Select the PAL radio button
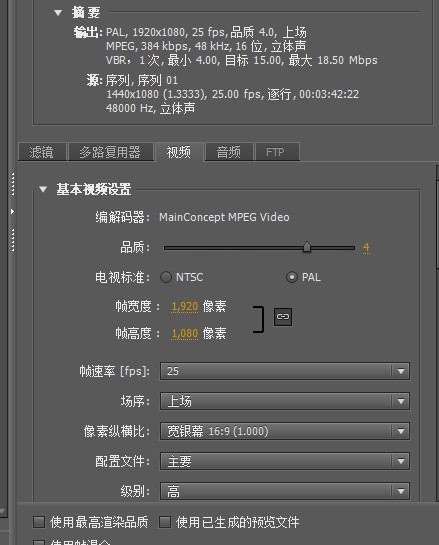This screenshot has width=439, height=545. 292,277
